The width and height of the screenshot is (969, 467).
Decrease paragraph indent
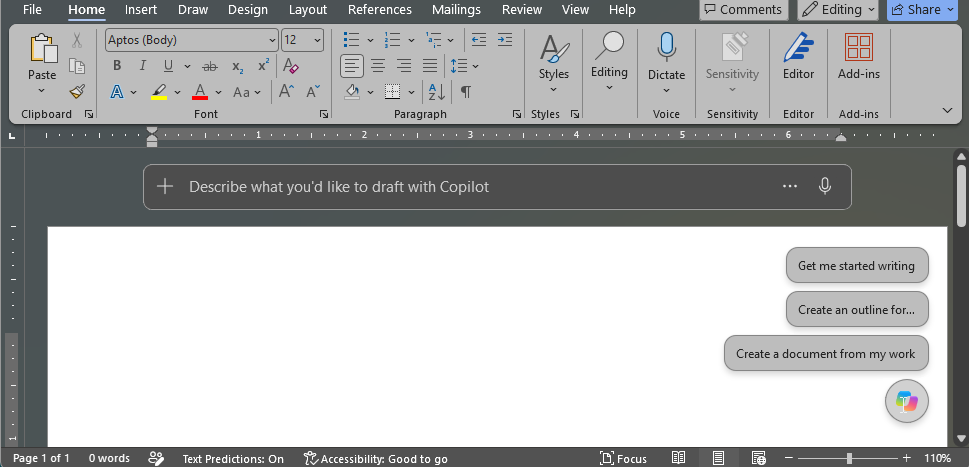click(x=479, y=40)
